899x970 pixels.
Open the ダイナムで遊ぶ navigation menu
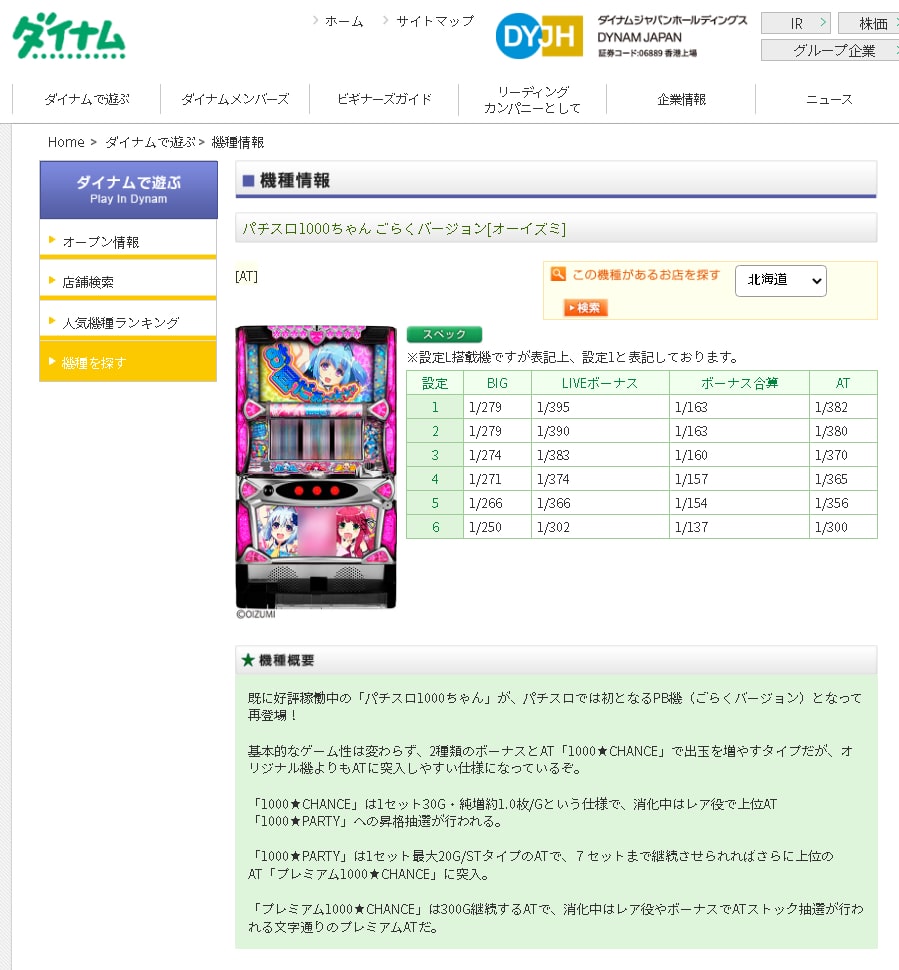coord(87,99)
